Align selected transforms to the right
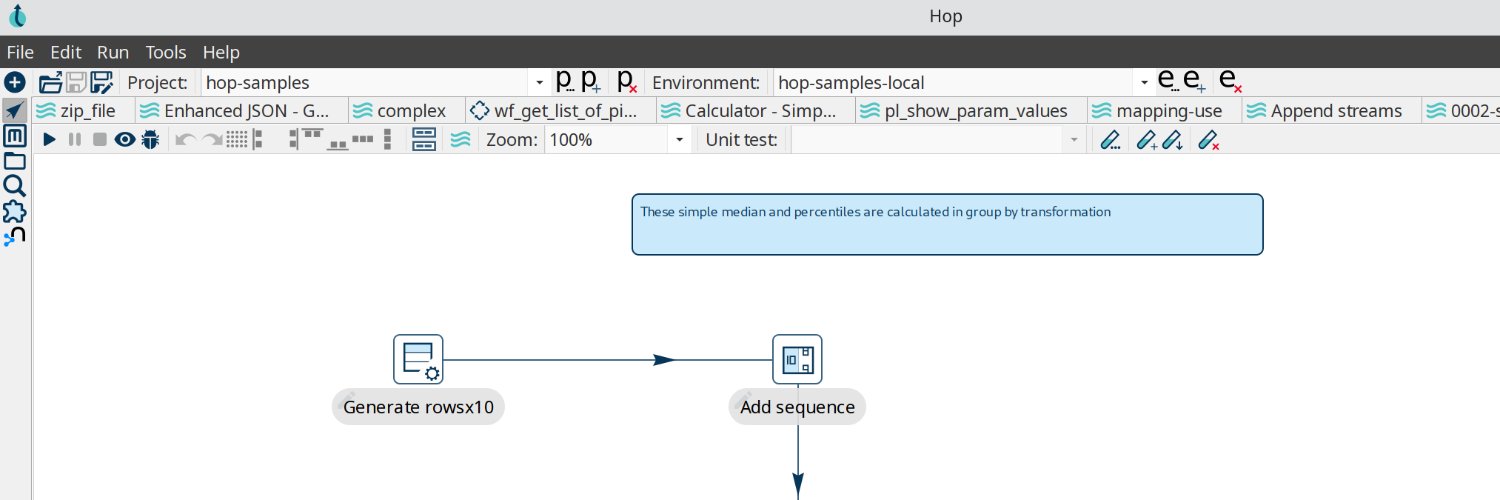The width and height of the screenshot is (1500, 500). click(x=293, y=140)
